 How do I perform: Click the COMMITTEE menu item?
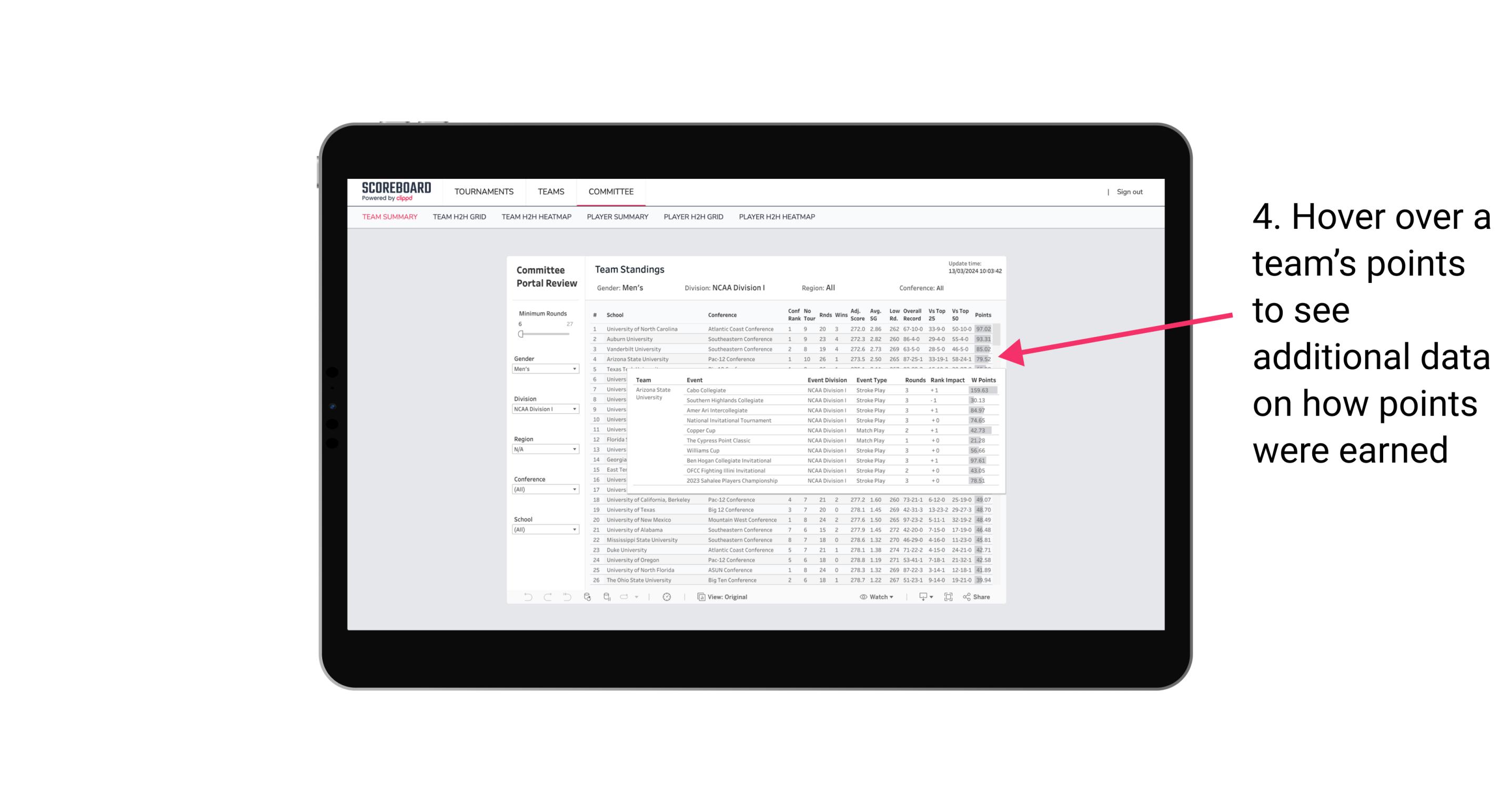point(612,191)
